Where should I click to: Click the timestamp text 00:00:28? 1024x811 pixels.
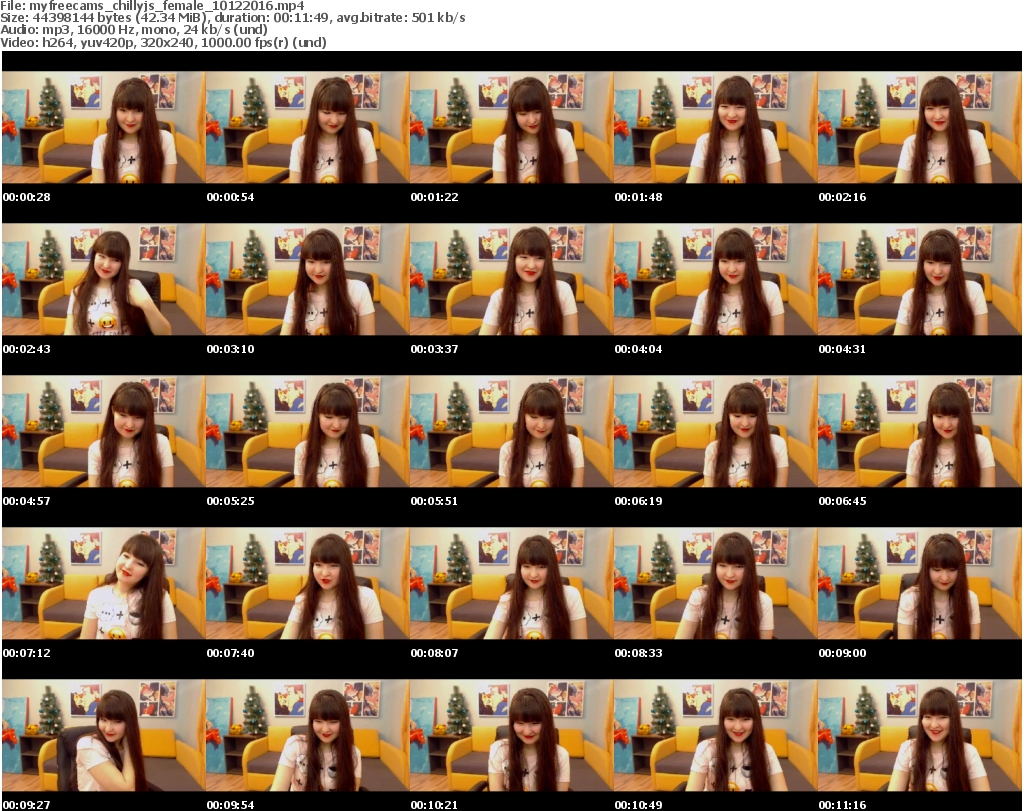27,197
